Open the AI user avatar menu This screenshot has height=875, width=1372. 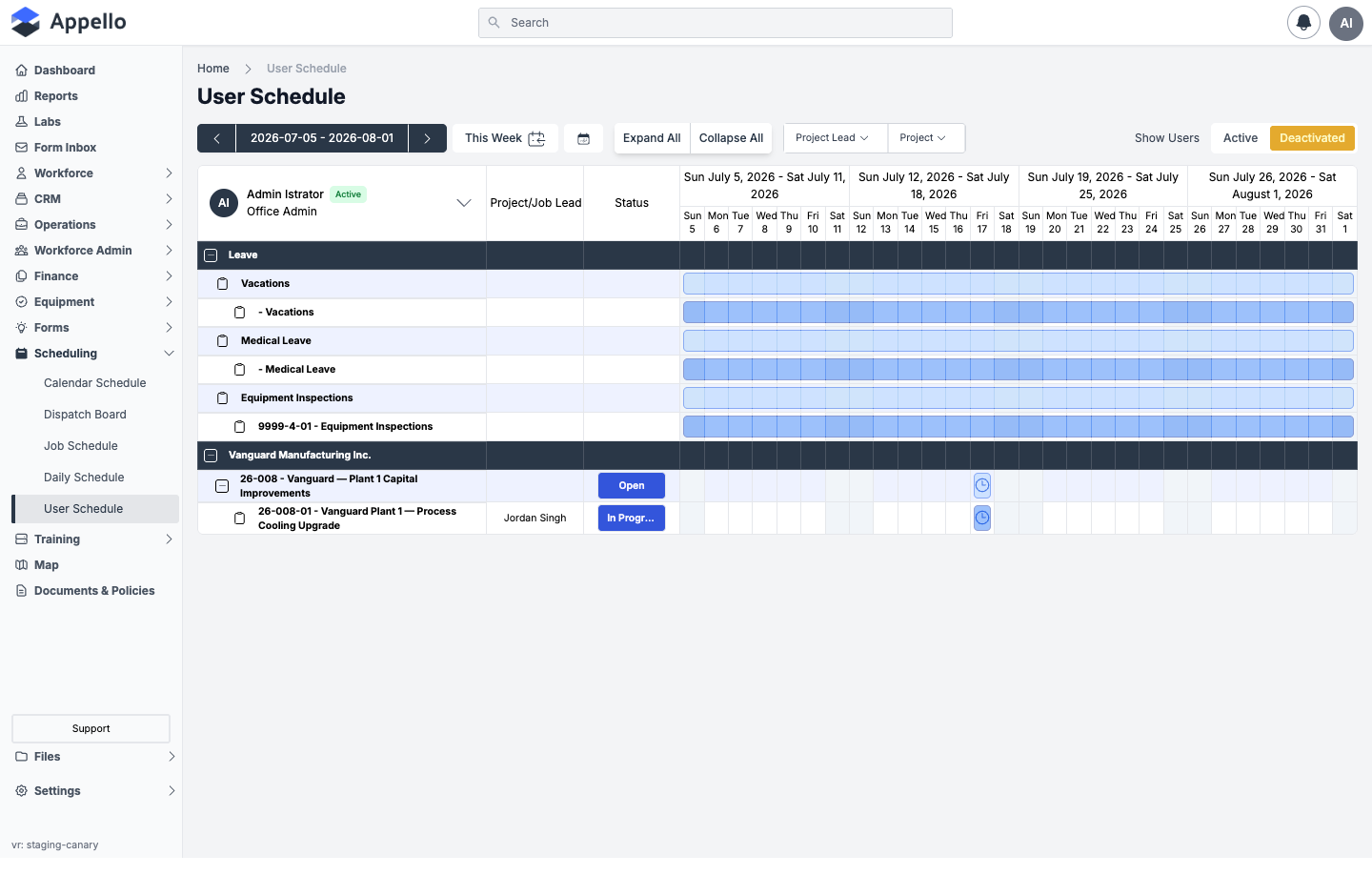click(x=1346, y=23)
